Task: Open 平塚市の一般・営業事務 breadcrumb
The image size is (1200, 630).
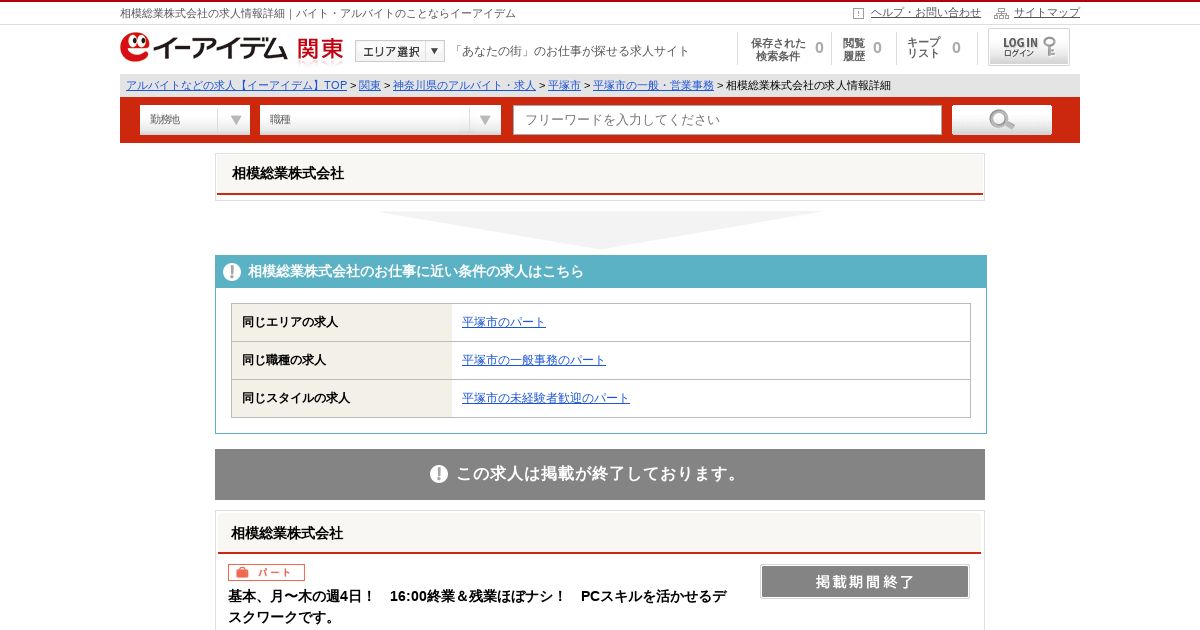Action: click(653, 86)
